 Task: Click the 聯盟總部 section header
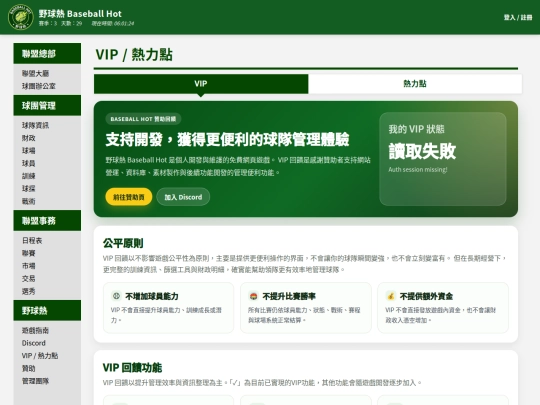pyautogui.click(x=47, y=54)
